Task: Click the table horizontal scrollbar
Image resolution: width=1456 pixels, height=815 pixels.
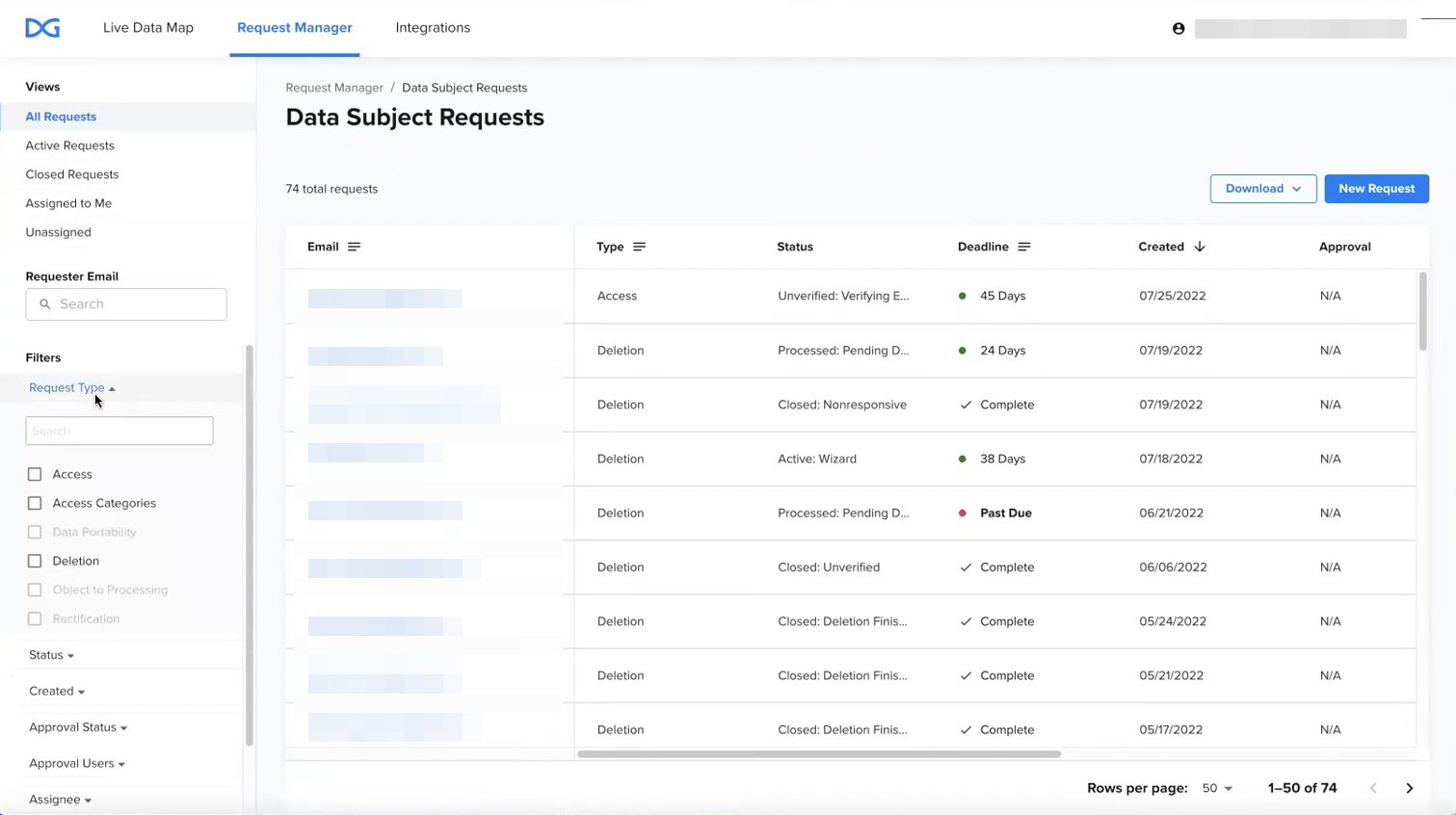Action: click(819, 754)
